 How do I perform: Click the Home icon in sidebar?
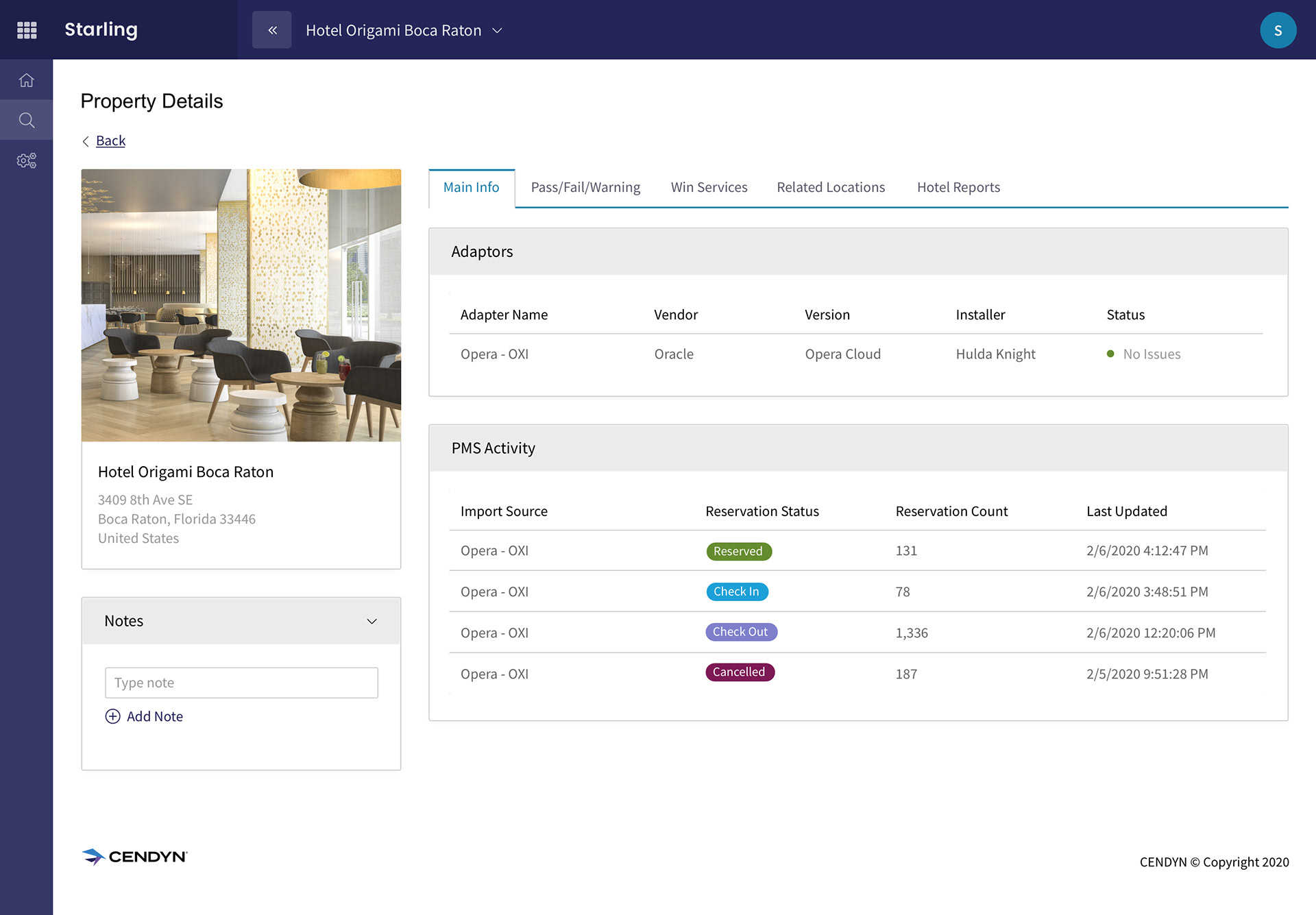pos(26,80)
